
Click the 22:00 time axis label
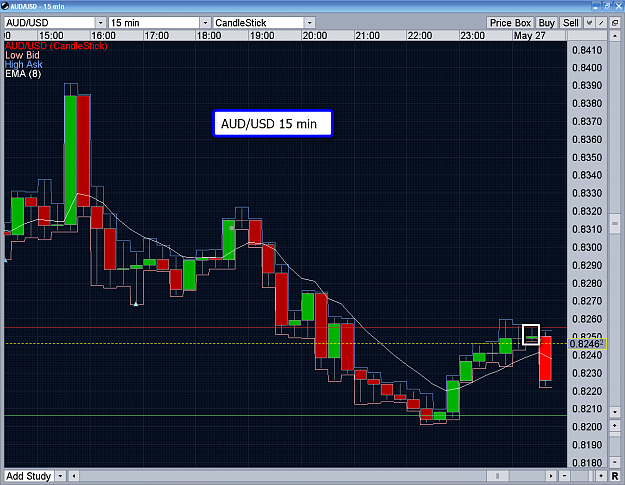pyautogui.click(x=420, y=35)
